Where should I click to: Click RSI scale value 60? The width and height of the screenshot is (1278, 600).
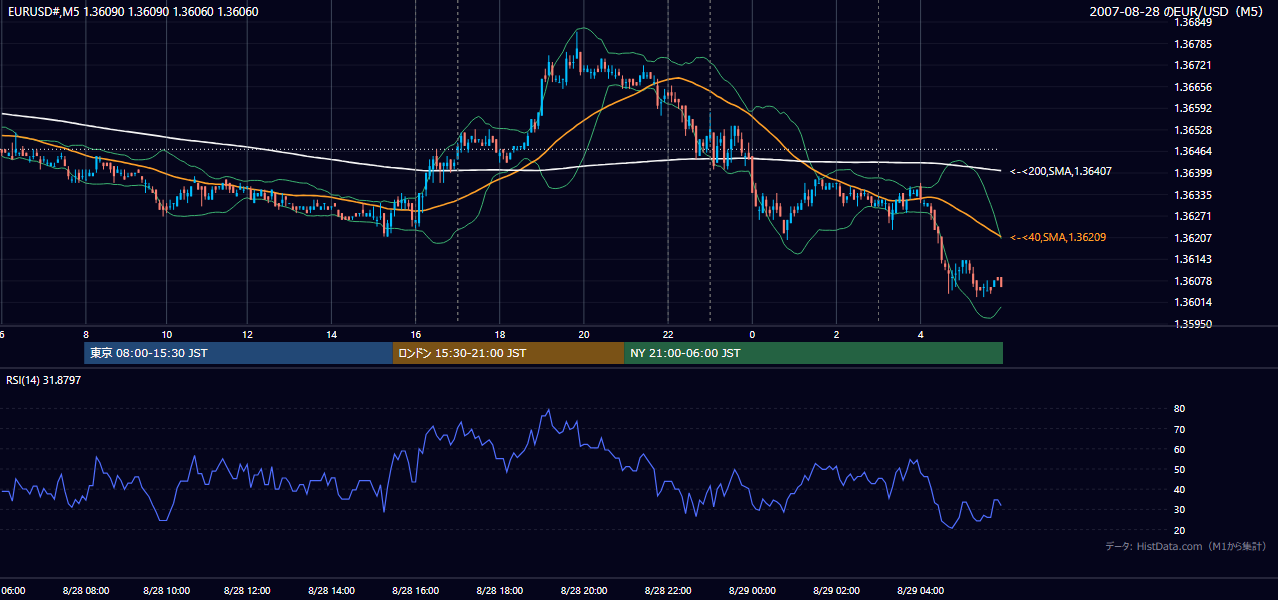coord(1179,449)
